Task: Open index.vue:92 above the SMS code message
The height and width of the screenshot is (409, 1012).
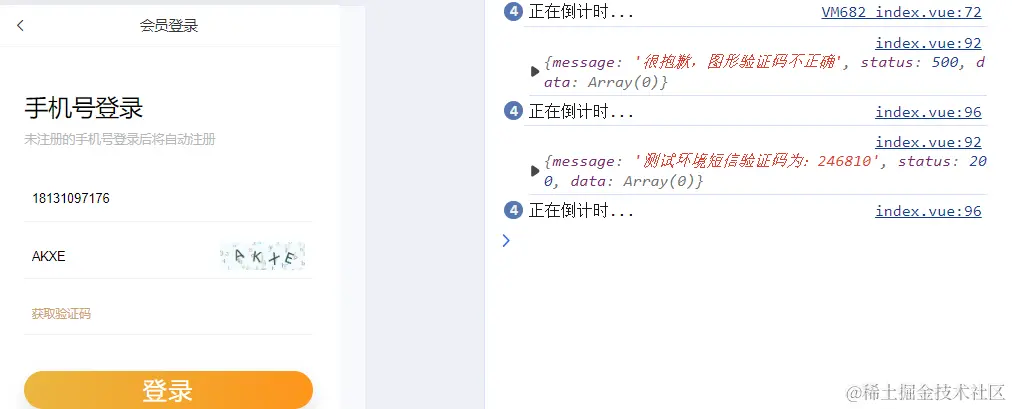Action: [928, 142]
